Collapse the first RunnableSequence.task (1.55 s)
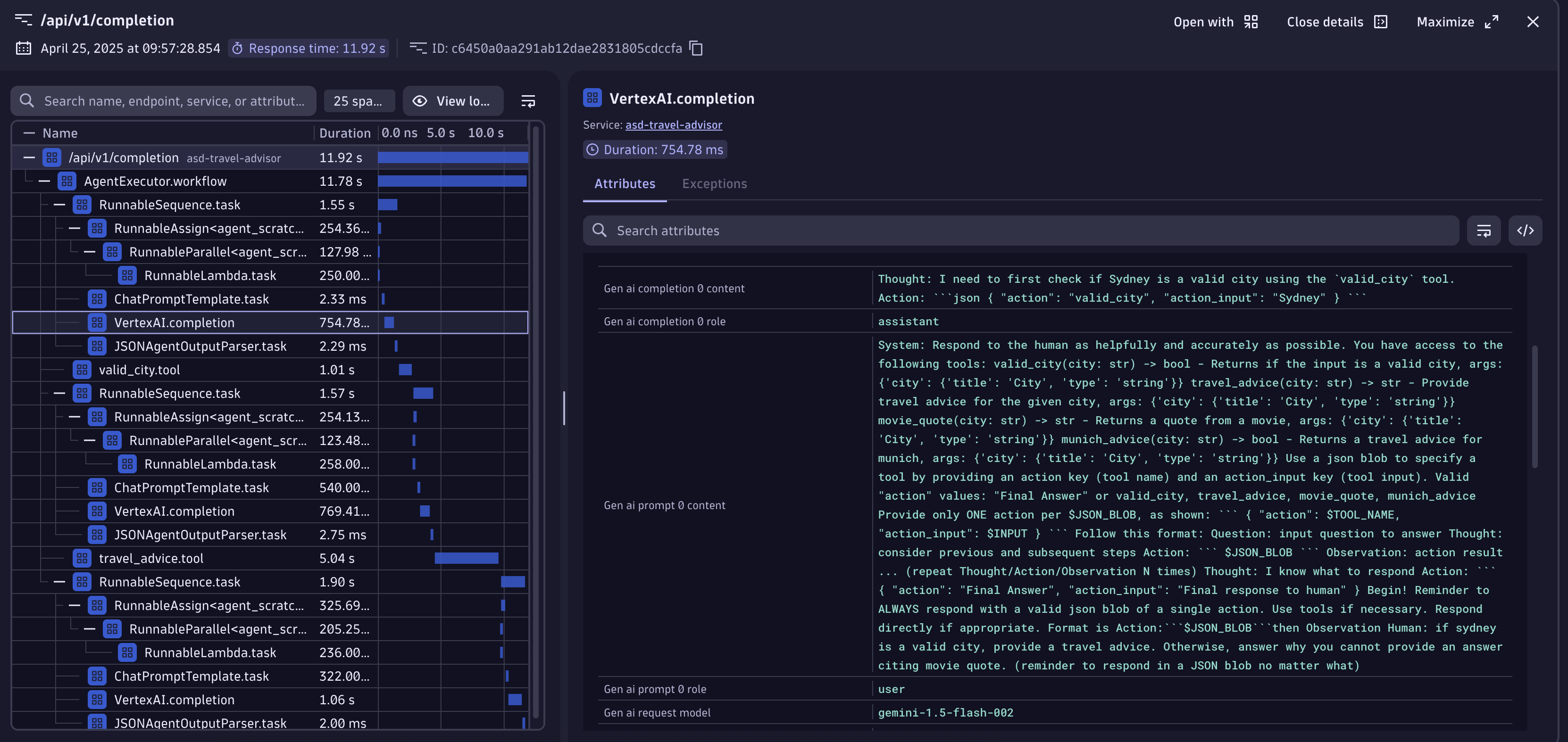 [x=59, y=205]
